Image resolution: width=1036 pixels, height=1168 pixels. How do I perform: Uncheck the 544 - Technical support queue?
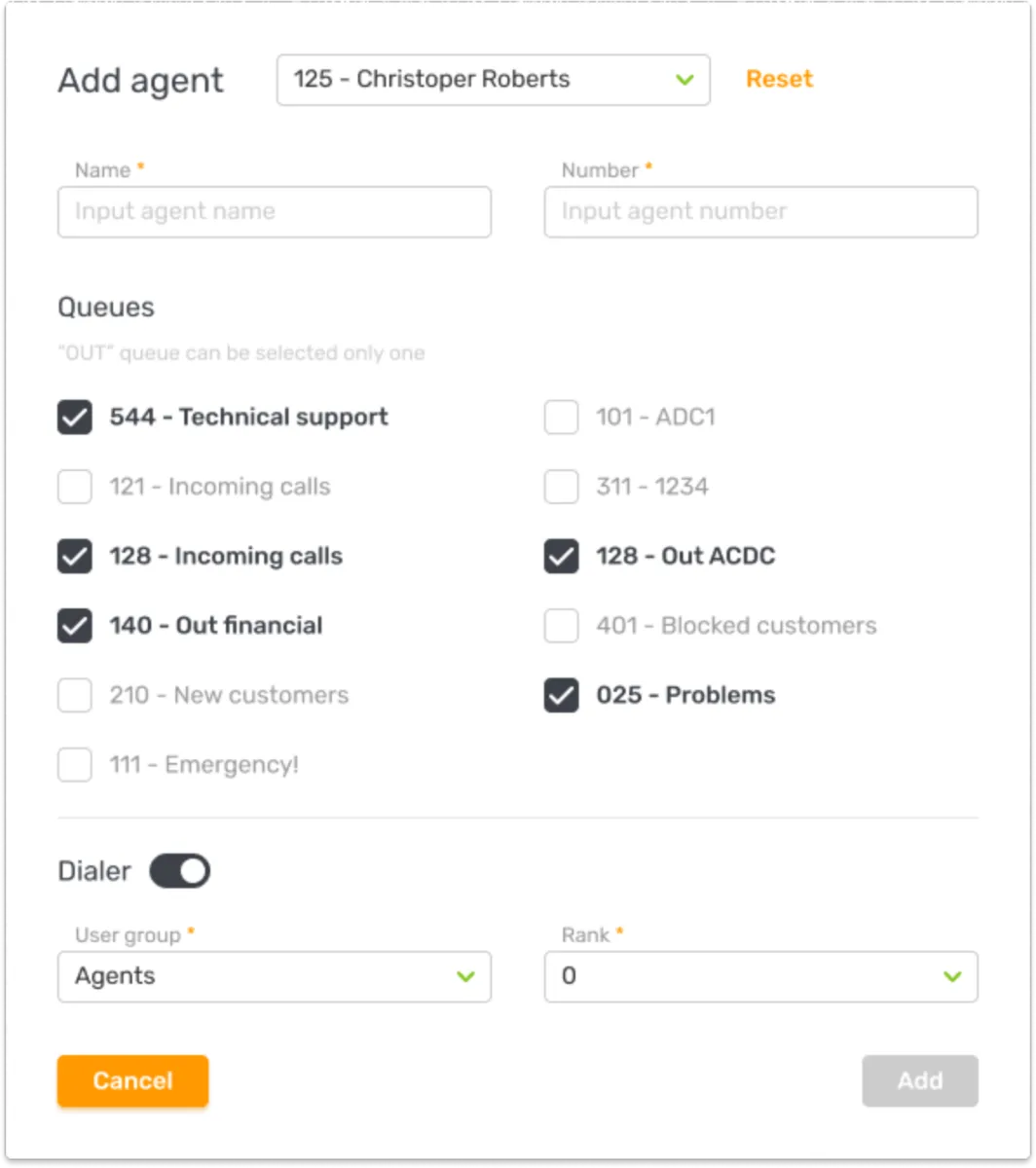75,418
